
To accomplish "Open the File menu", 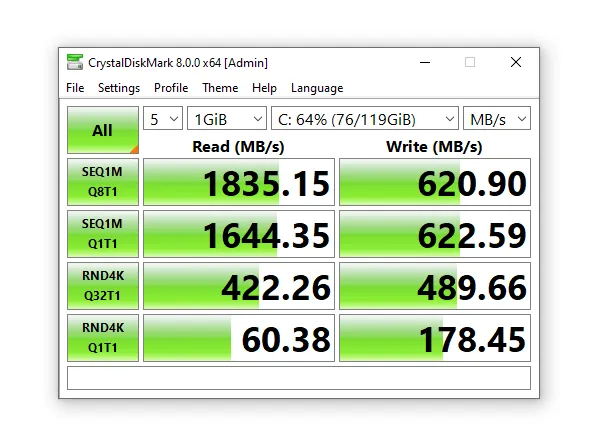I will (x=75, y=88).
